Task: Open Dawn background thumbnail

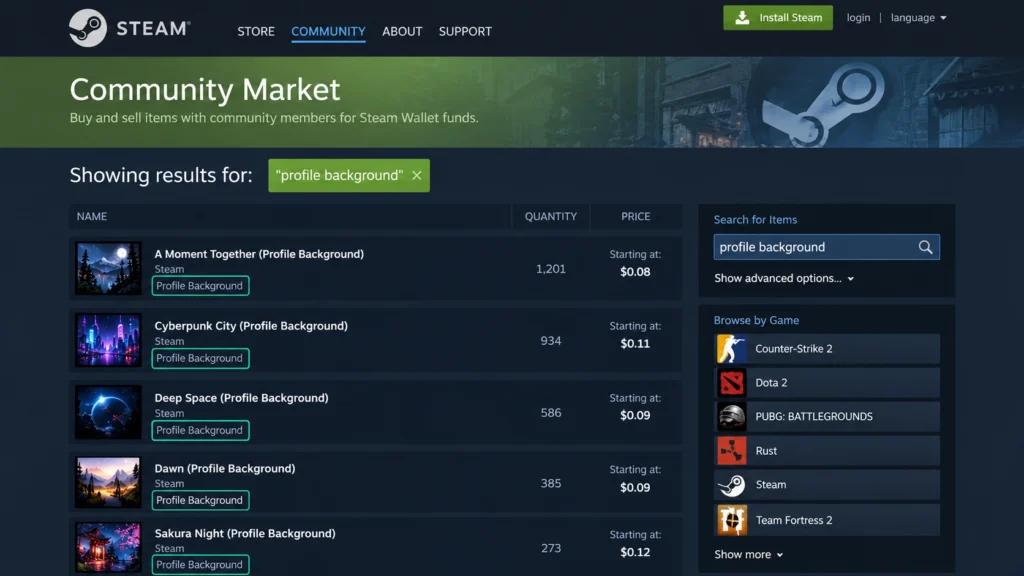Action: pos(108,483)
